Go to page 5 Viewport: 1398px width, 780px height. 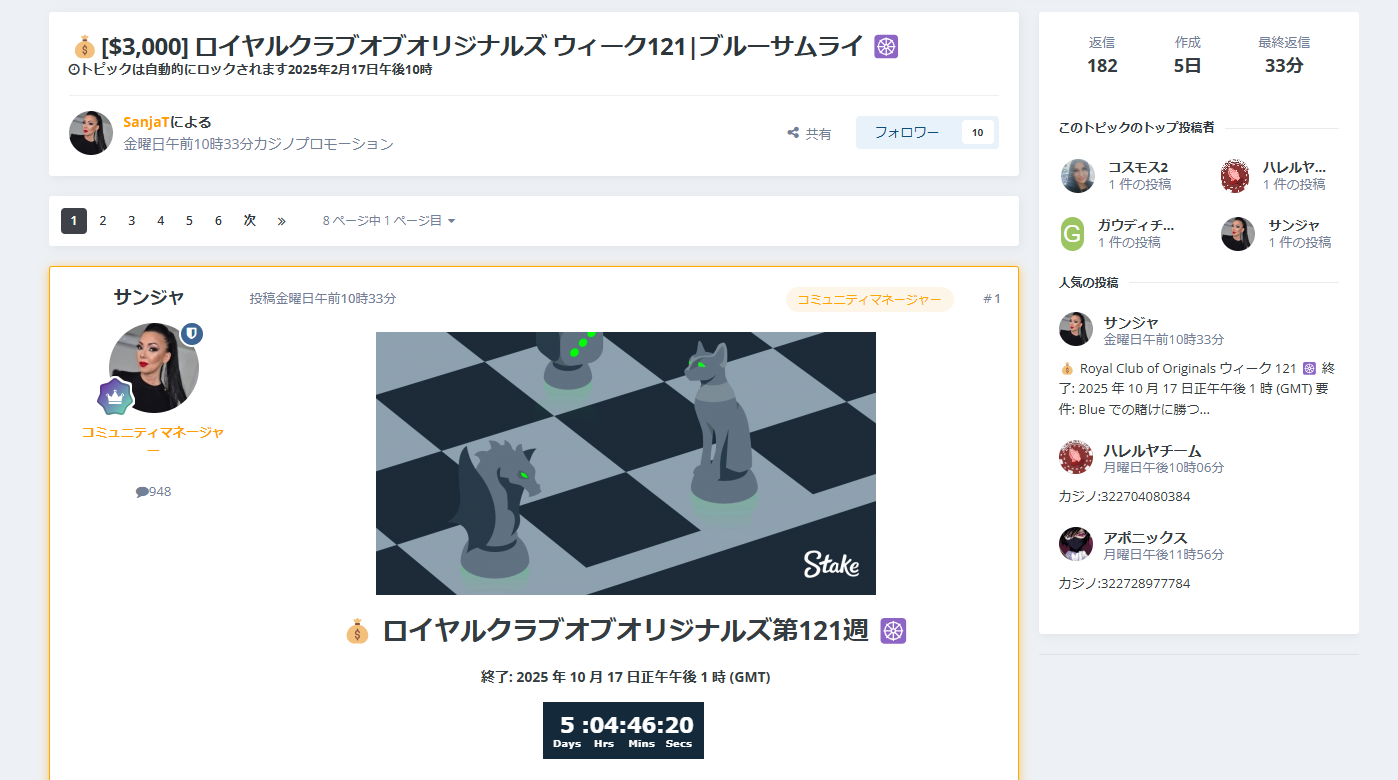189,221
